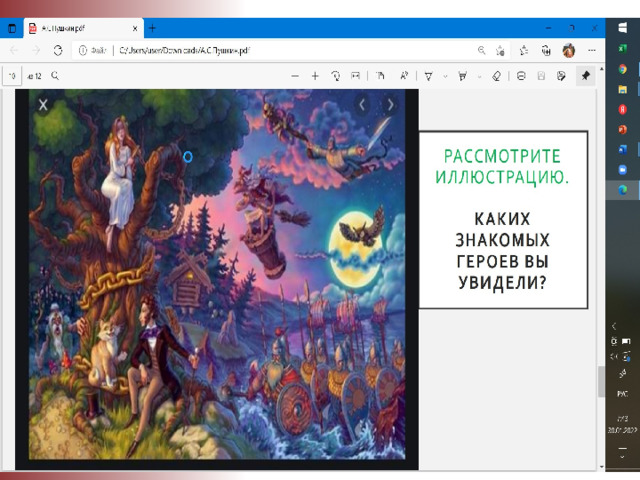
Task: Expand the Draw tool options dropdown
Action: pyautogui.click(x=445, y=76)
